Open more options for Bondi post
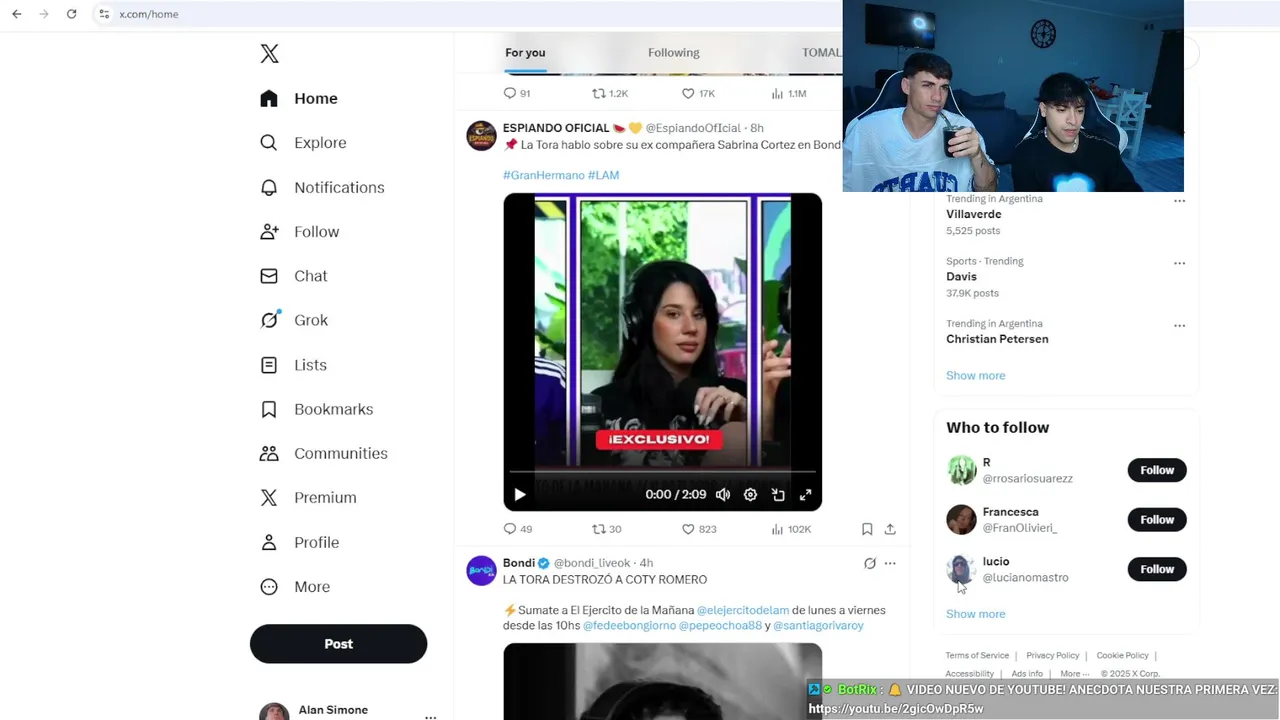 [x=890, y=563]
